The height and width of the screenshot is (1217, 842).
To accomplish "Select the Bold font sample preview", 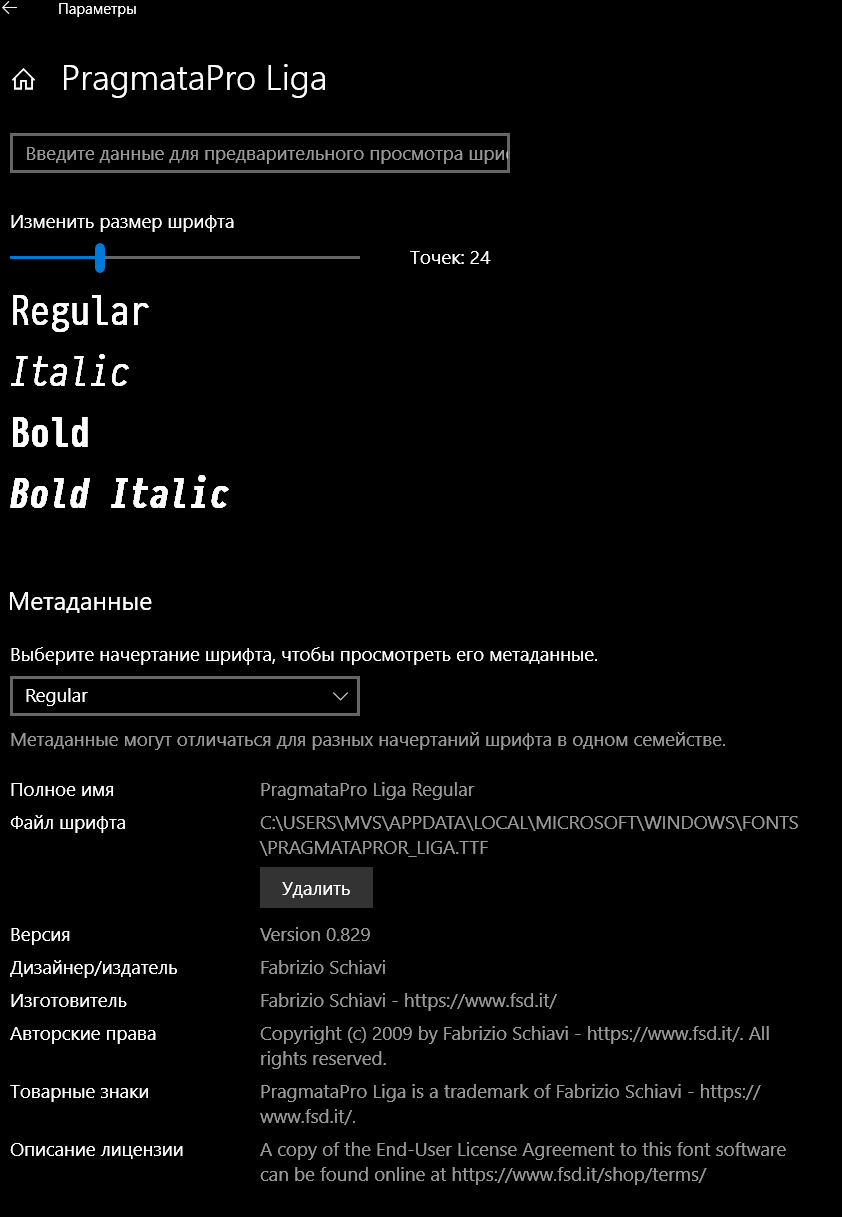I will [x=48, y=432].
